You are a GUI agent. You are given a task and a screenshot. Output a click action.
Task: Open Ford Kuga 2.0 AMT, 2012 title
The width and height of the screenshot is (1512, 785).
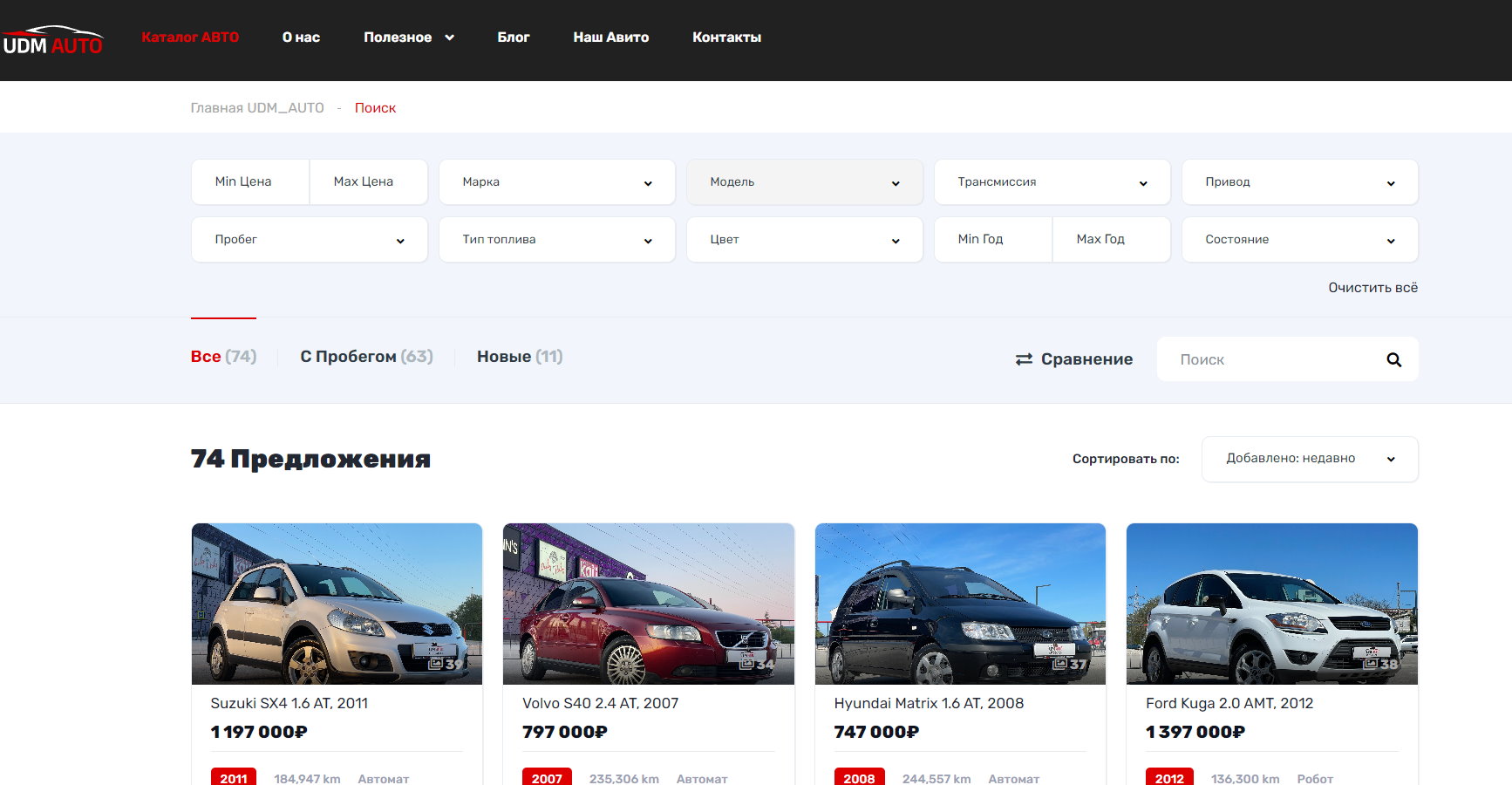point(1229,703)
